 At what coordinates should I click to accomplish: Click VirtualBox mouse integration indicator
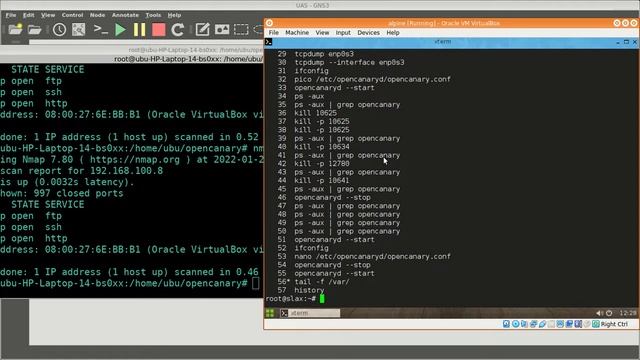(587, 324)
